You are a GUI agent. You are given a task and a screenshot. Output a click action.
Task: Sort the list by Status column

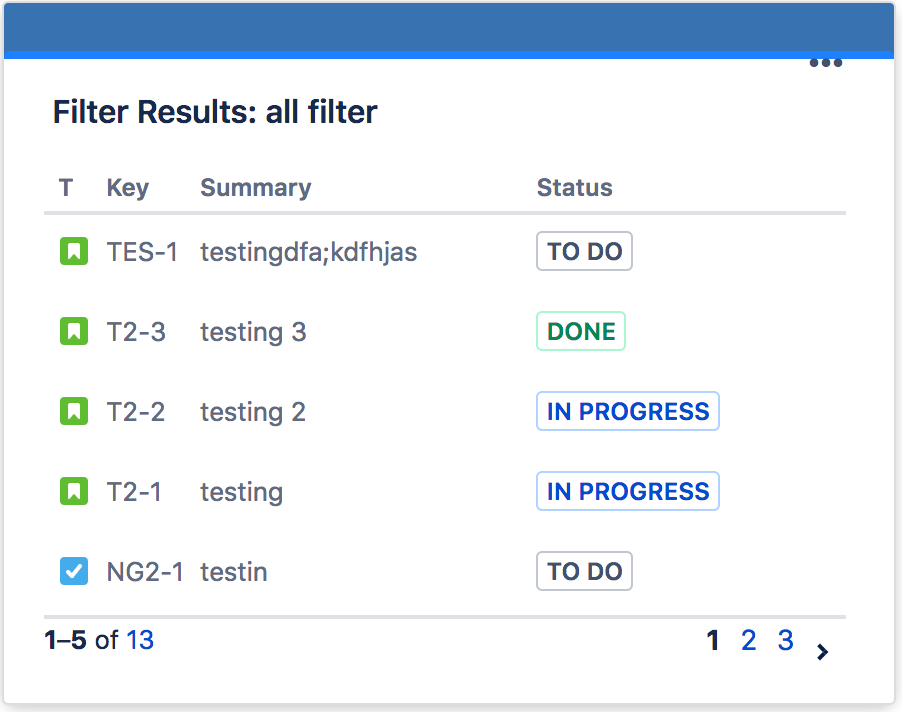pos(574,188)
